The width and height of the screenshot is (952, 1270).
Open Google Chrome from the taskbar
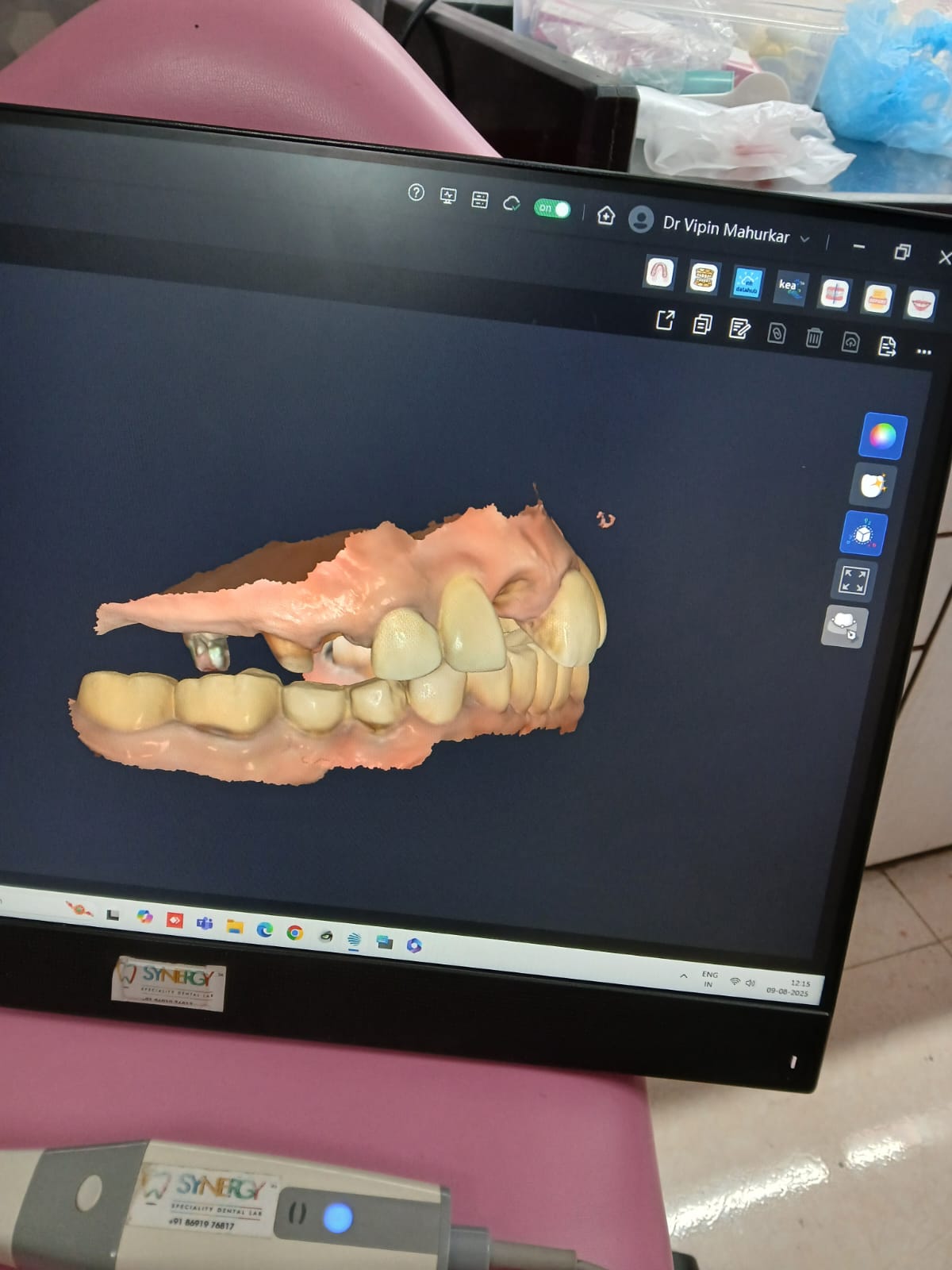coord(294,933)
